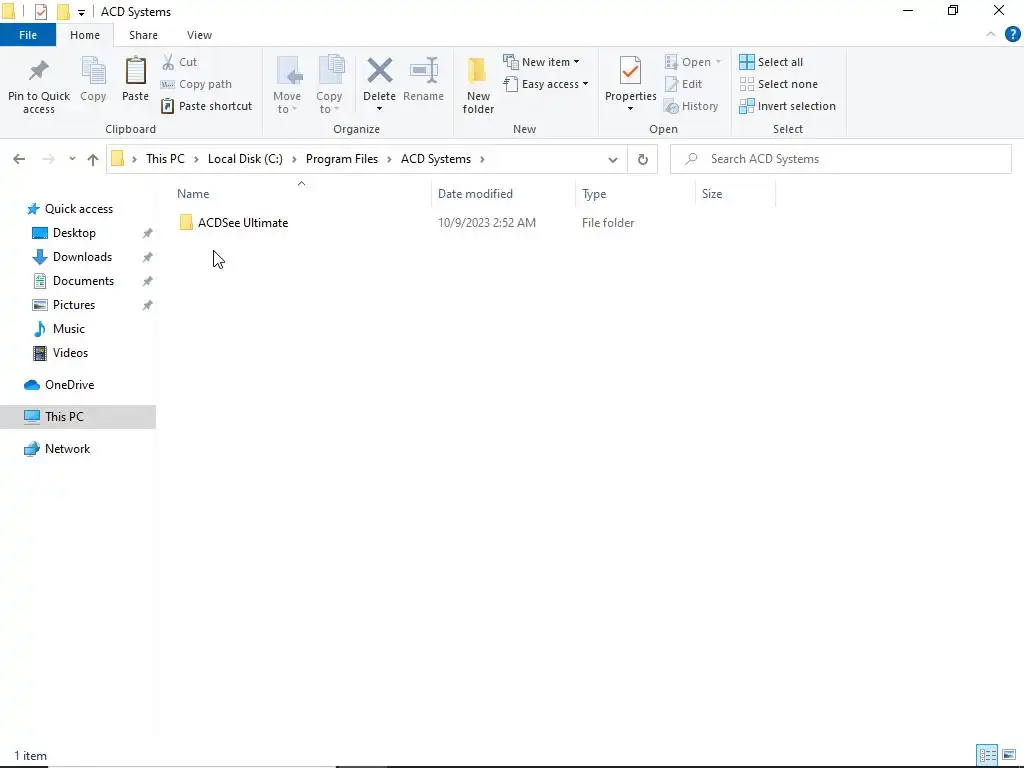Open the Copy to menu
Screen dimensions: 1024x768
[329, 85]
